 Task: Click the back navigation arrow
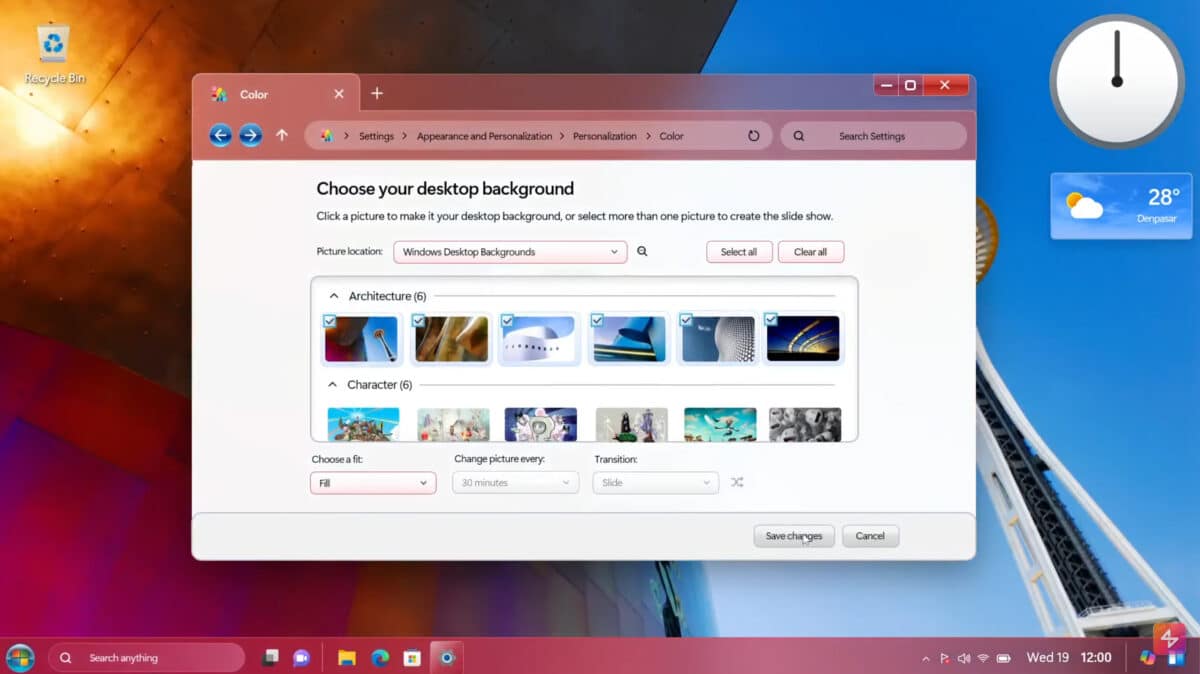[220, 135]
